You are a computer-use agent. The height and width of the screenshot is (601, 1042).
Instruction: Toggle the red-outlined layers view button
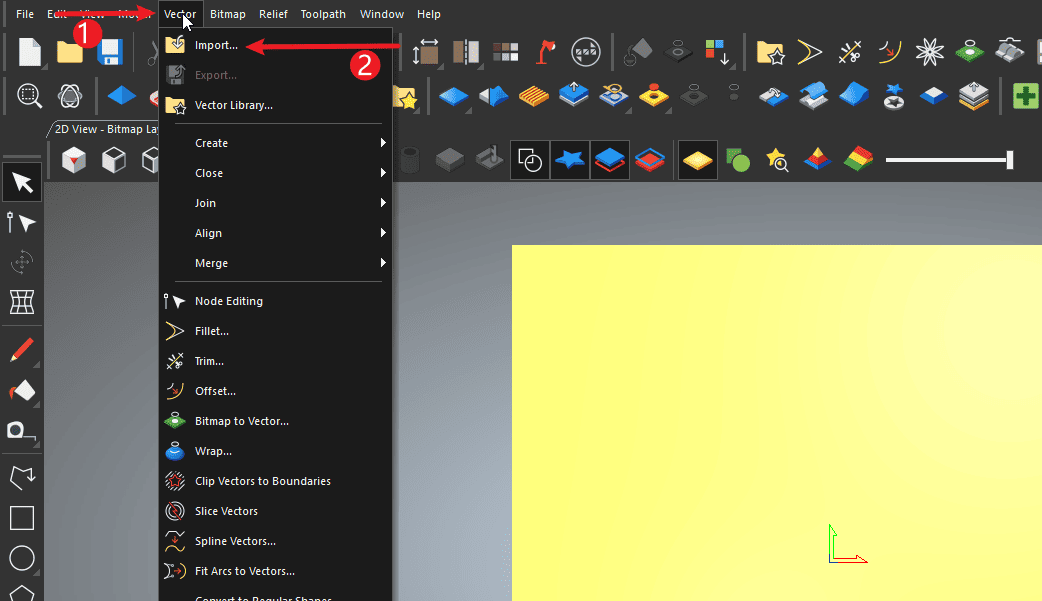point(650,160)
